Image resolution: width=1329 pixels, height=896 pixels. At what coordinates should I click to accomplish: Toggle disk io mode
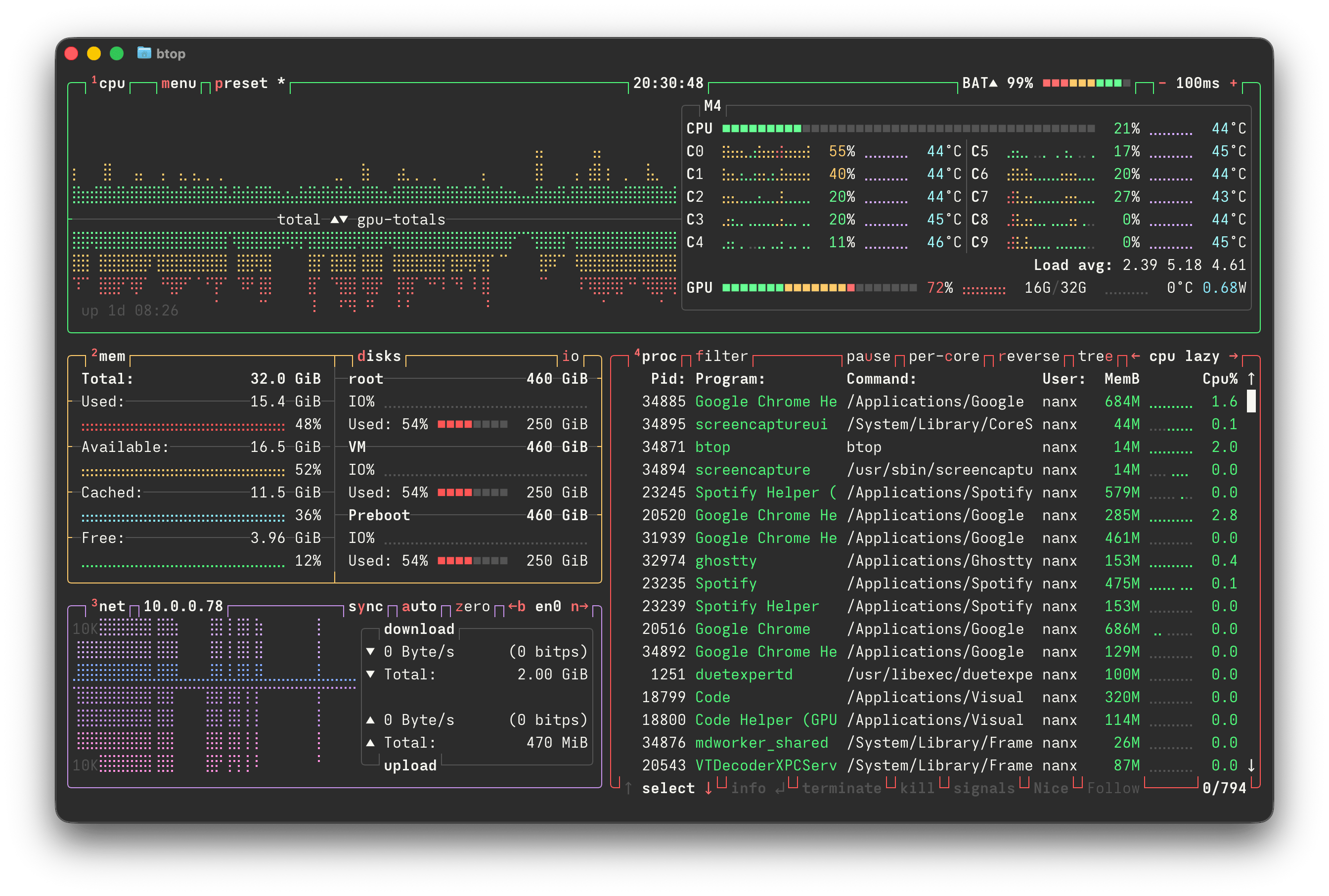(570, 356)
